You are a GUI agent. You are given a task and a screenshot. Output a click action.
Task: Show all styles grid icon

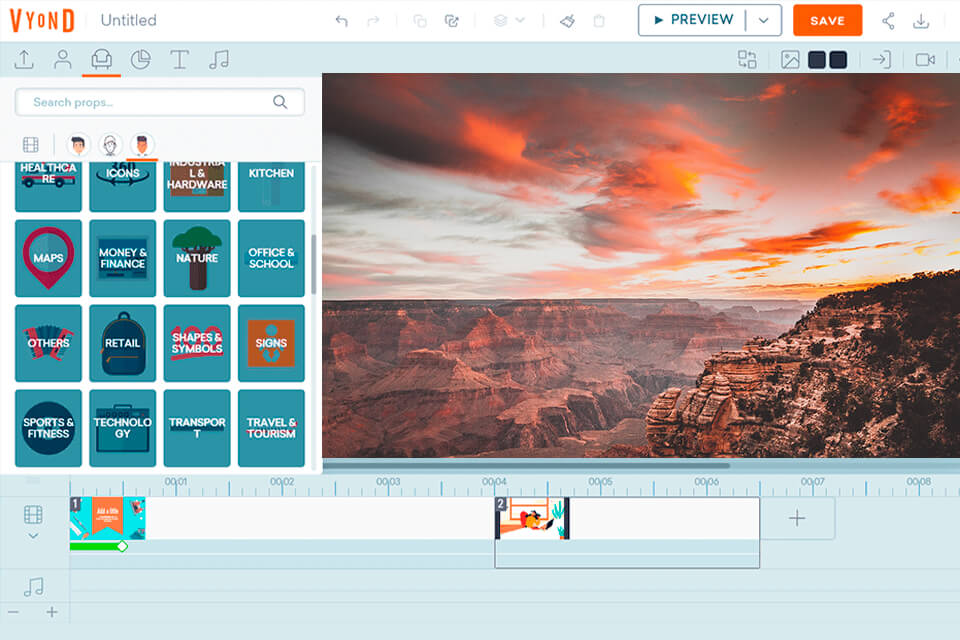coord(31,145)
